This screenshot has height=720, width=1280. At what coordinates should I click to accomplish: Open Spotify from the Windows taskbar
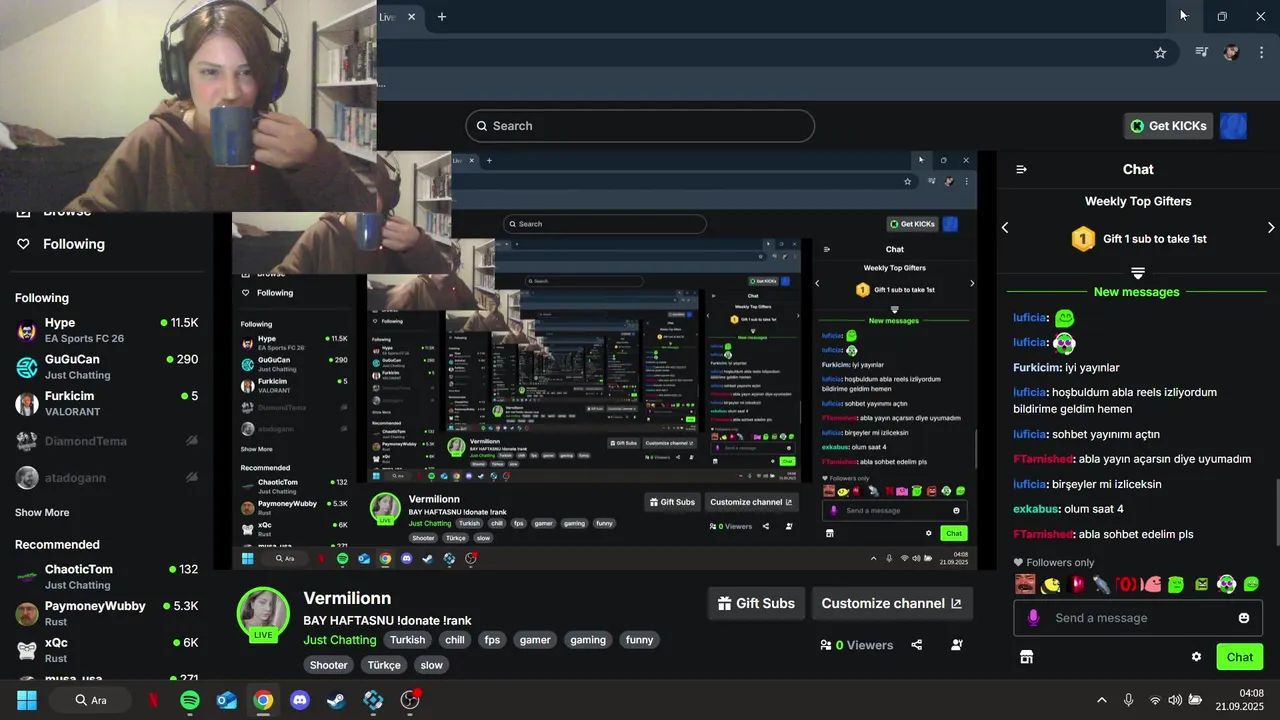point(190,700)
